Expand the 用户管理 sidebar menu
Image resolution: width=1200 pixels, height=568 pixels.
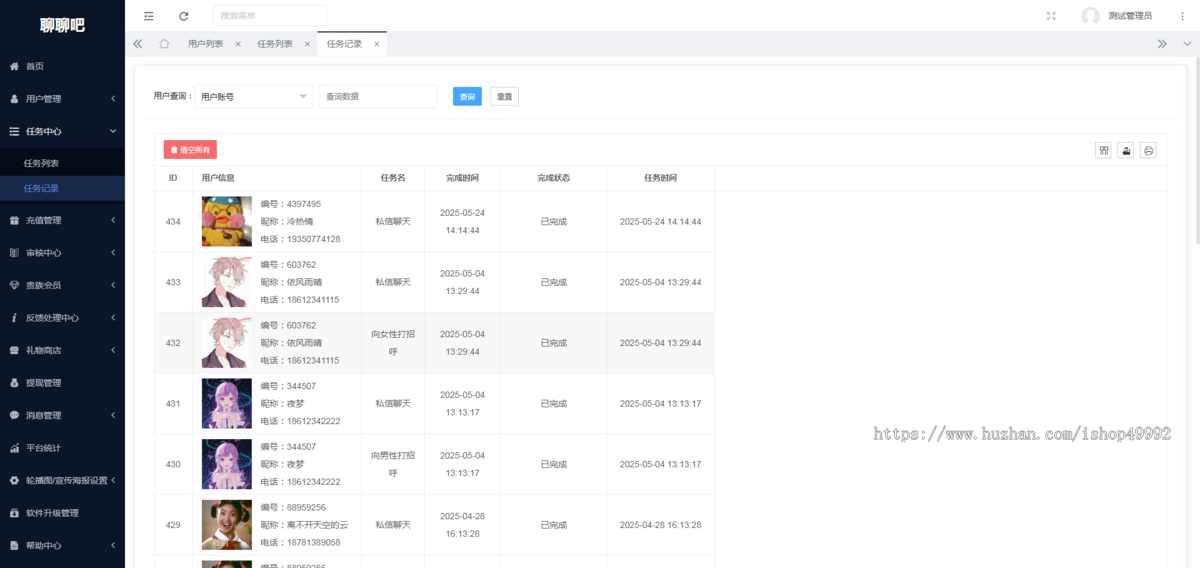[x=62, y=99]
